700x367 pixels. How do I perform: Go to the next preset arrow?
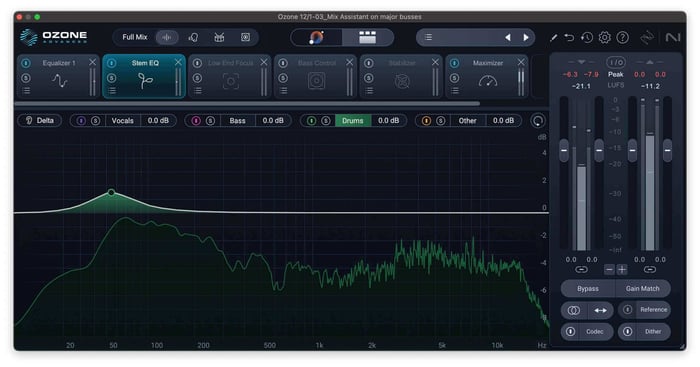click(526, 38)
